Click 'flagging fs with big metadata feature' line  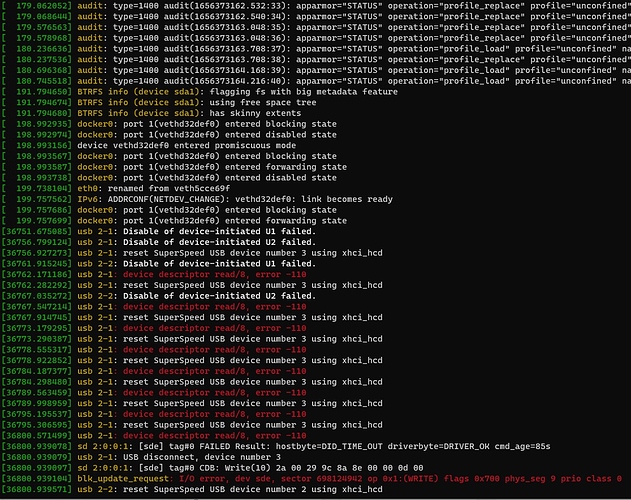[200, 92]
